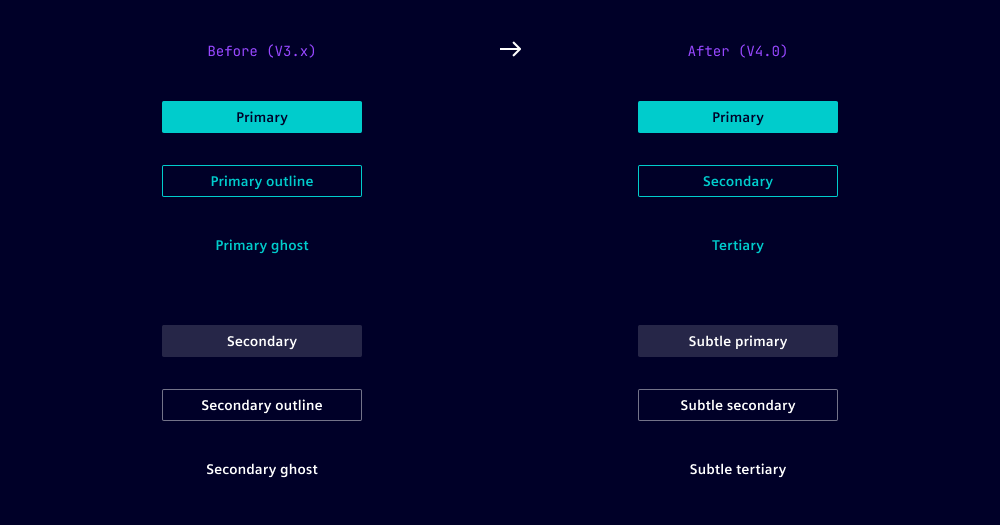Click the Subtle tertiary text button
The height and width of the screenshot is (525, 1000).
pos(738,469)
